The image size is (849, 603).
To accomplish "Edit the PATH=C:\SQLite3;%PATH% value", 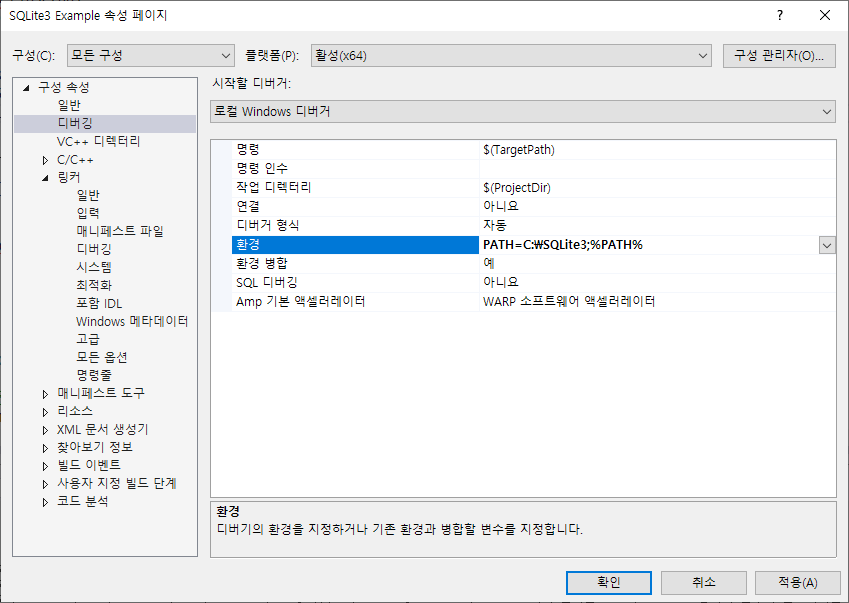I will click(x=649, y=245).
